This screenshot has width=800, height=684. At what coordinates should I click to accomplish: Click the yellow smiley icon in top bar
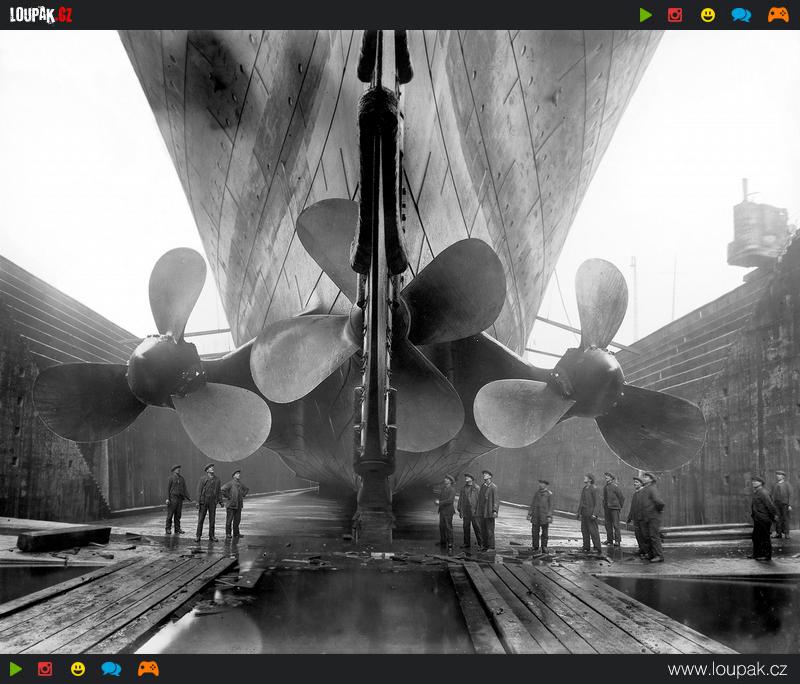click(708, 15)
